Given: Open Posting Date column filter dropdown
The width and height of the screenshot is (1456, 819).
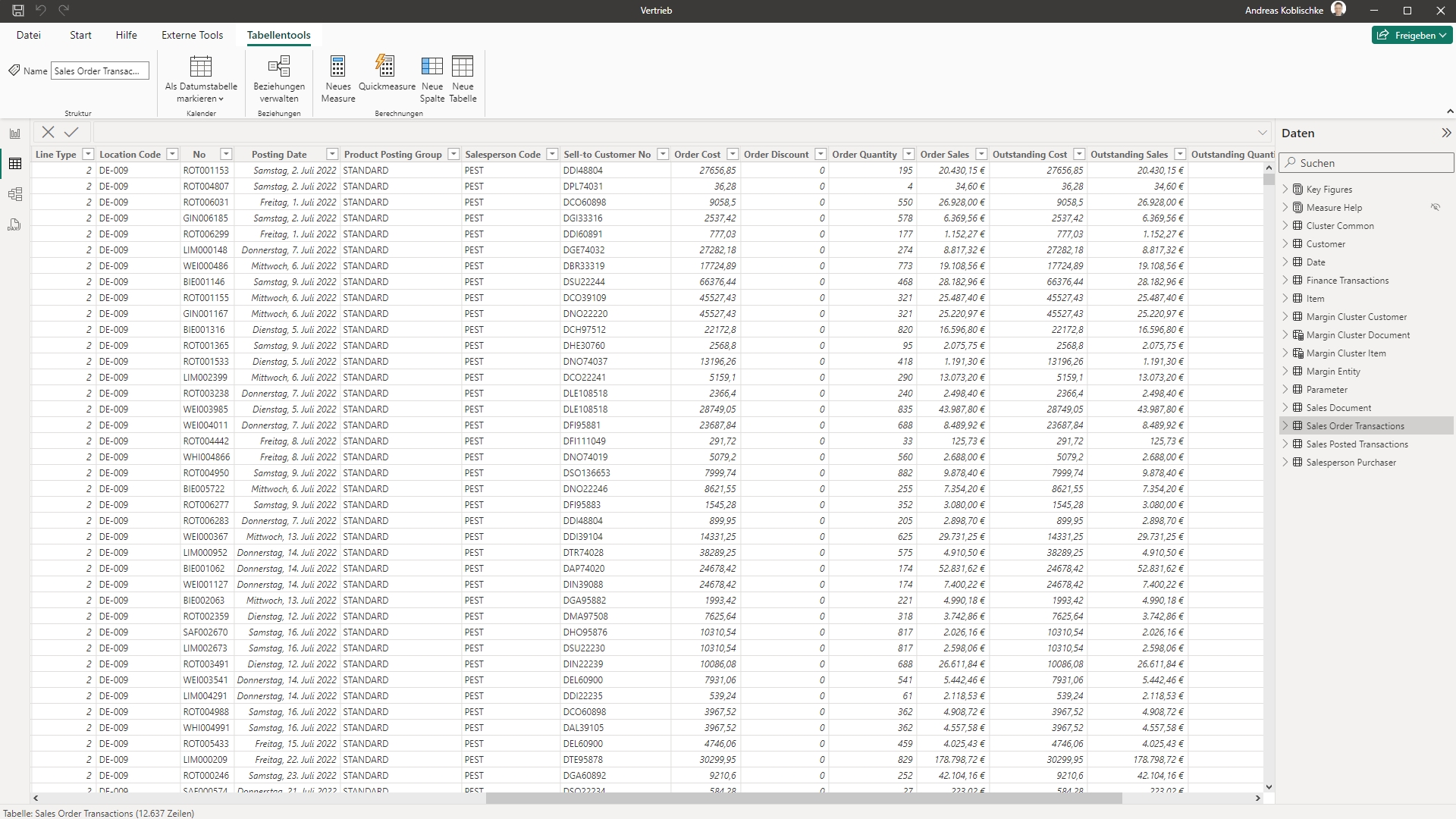Looking at the screenshot, I should click(331, 154).
